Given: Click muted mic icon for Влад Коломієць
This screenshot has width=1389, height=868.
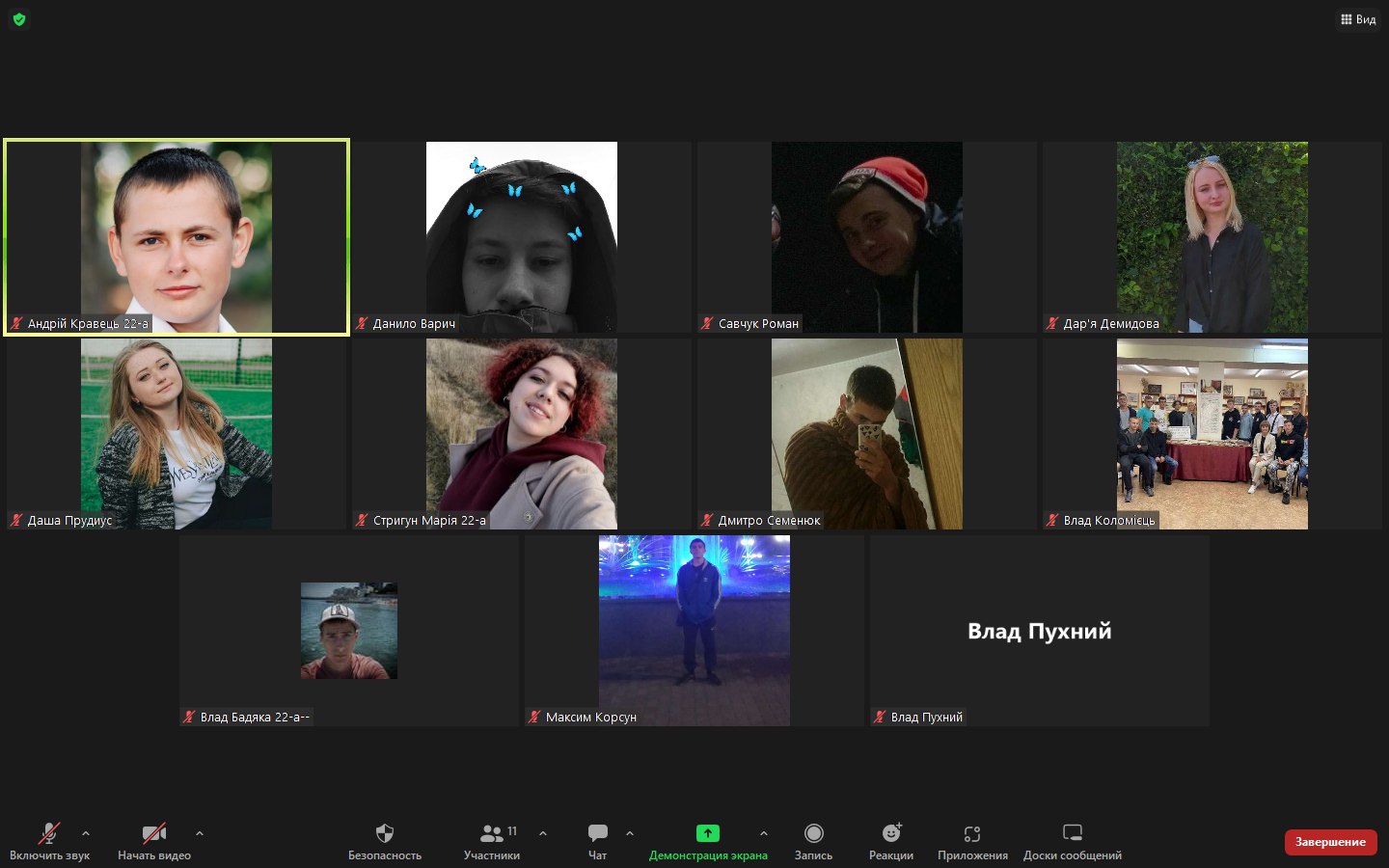Looking at the screenshot, I should pyautogui.click(x=1052, y=521).
